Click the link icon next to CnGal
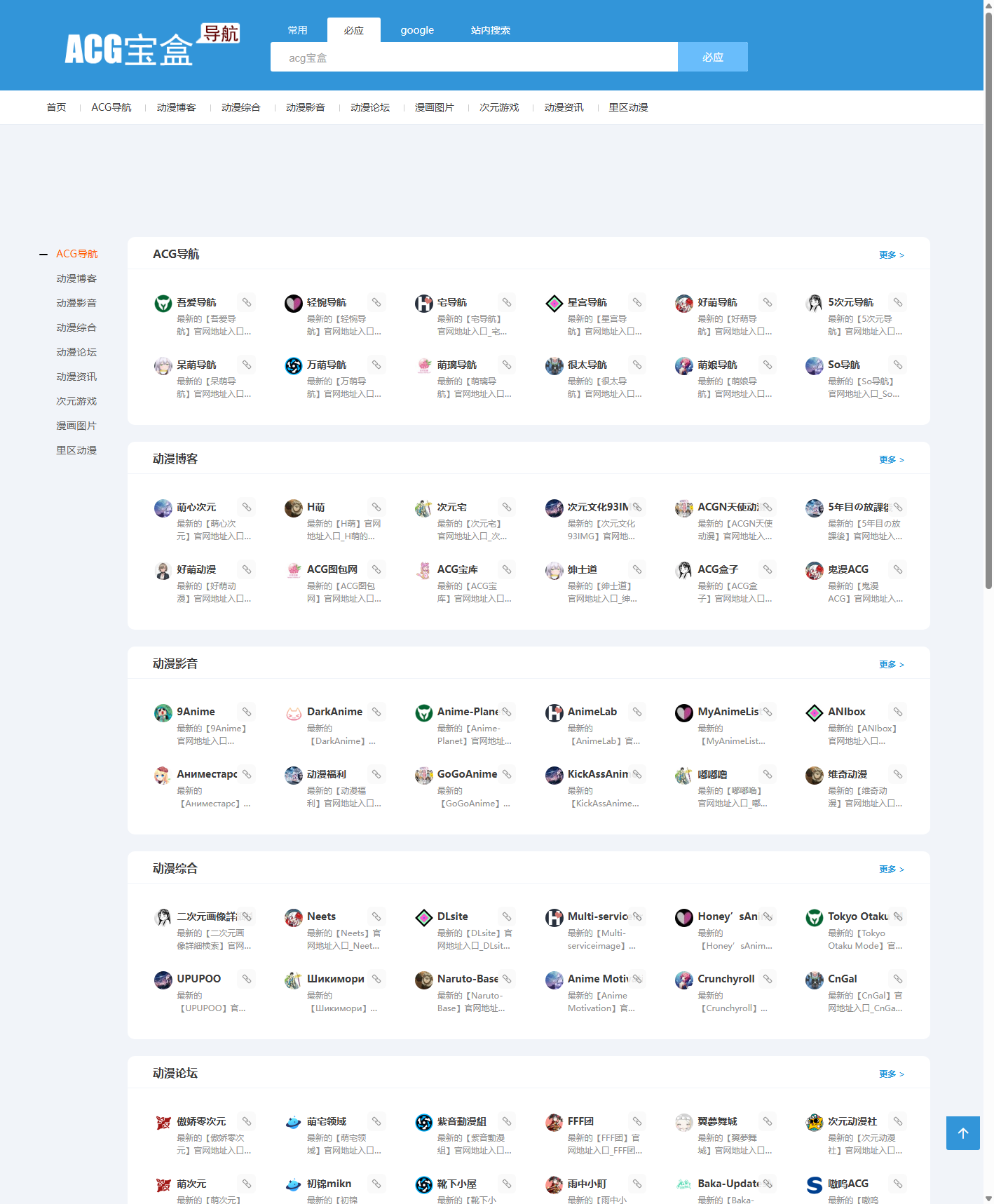 (897, 980)
